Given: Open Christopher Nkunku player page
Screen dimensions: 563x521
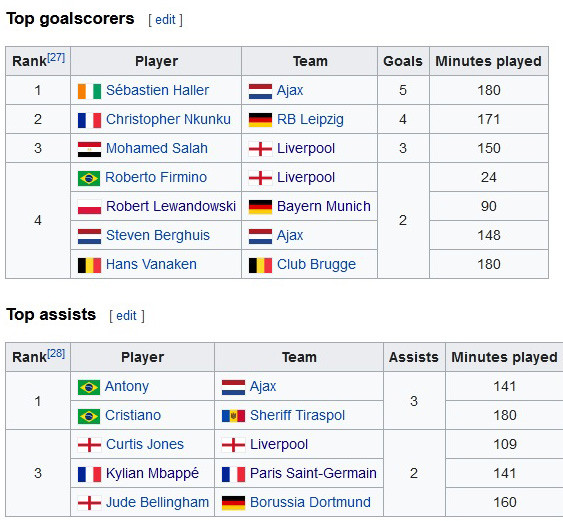Looking at the screenshot, I should tap(168, 119).
